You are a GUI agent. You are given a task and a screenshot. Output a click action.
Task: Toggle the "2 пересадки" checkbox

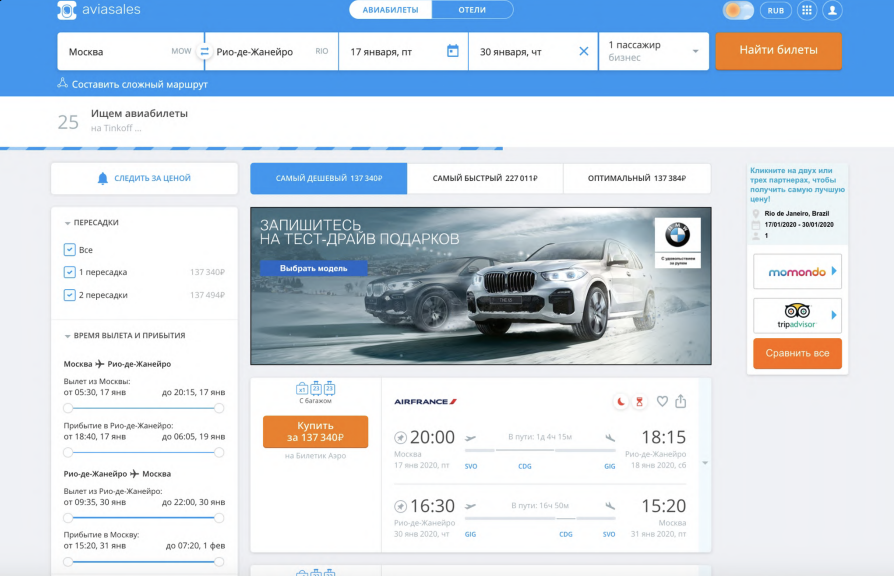click(69, 295)
